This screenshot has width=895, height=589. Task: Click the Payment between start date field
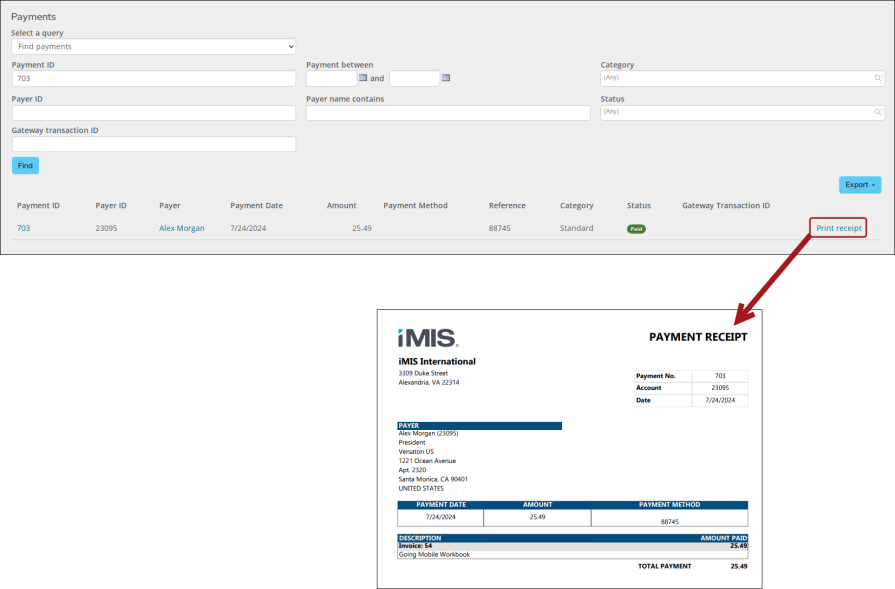click(332, 78)
